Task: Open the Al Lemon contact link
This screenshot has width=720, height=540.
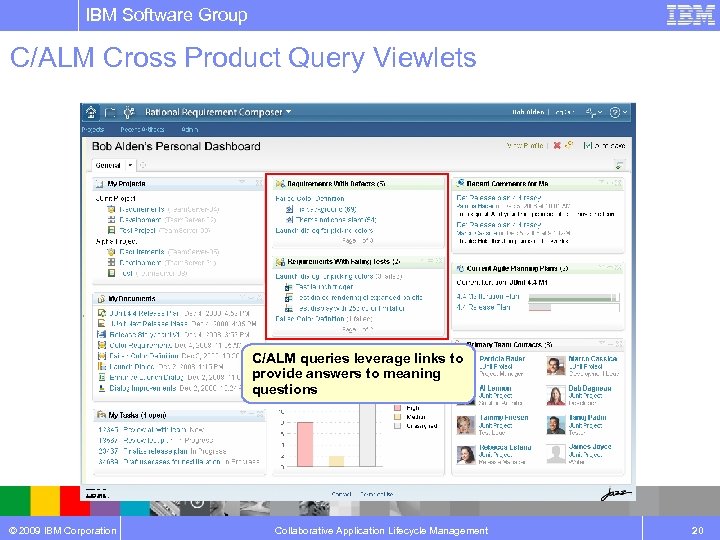Action: tap(495, 388)
